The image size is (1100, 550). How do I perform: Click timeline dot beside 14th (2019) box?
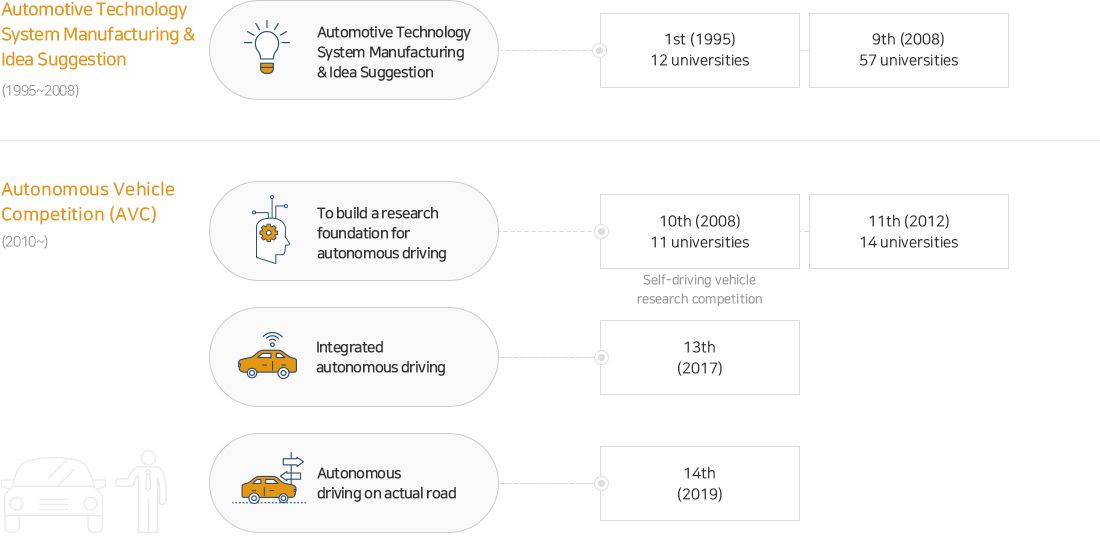(600, 483)
